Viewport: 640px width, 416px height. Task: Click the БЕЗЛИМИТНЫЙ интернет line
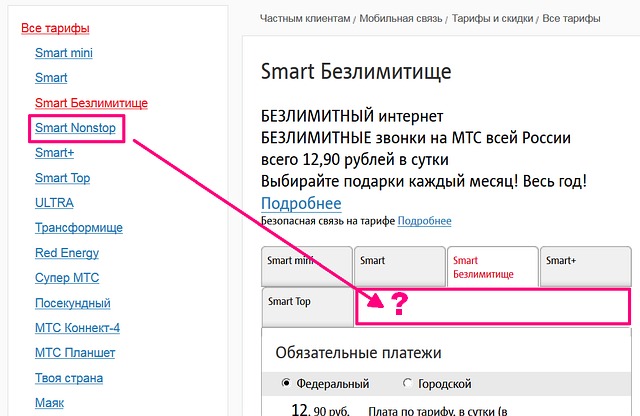pos(352,116)
